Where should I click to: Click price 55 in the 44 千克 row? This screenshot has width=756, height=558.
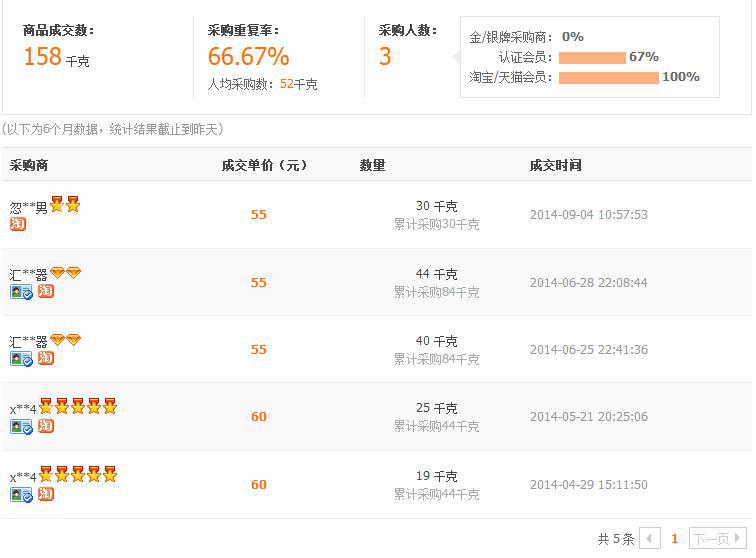tap(258, 282)
